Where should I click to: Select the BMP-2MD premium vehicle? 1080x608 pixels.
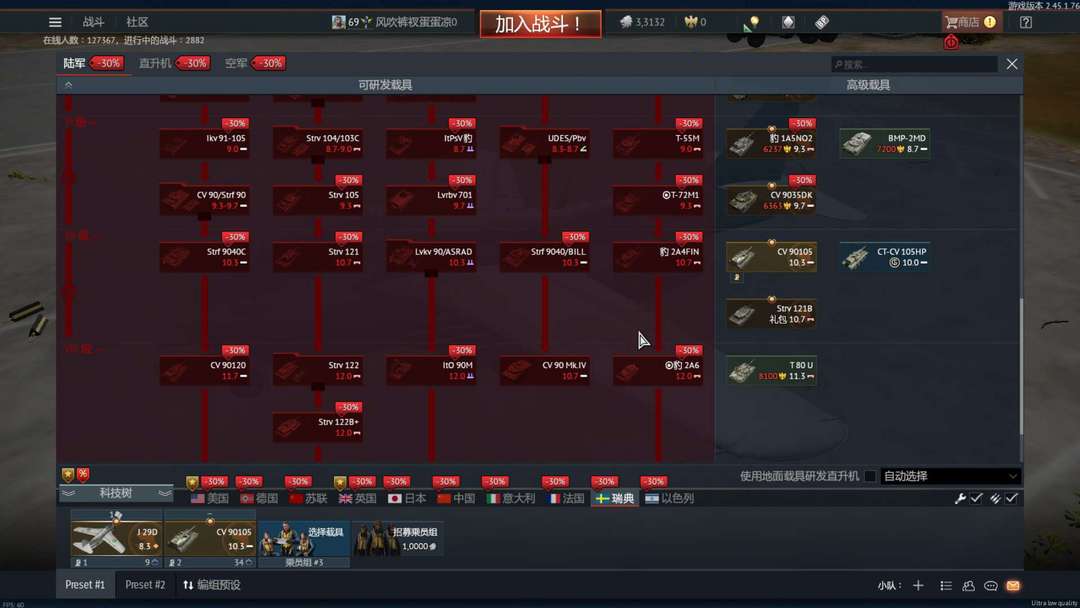[x=884, y=143]
